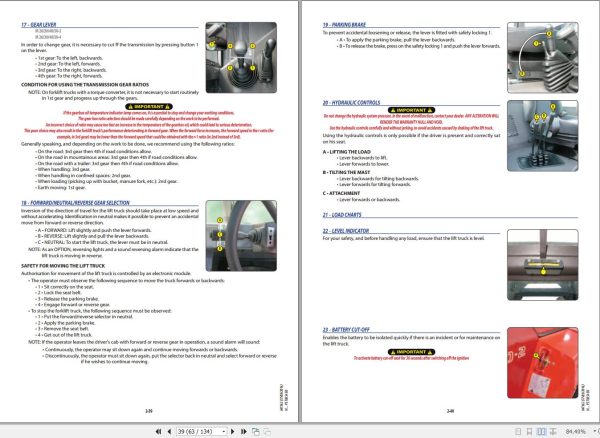
Task: Click '3 - Release the parking brake' line
Action: pos(67,299)
